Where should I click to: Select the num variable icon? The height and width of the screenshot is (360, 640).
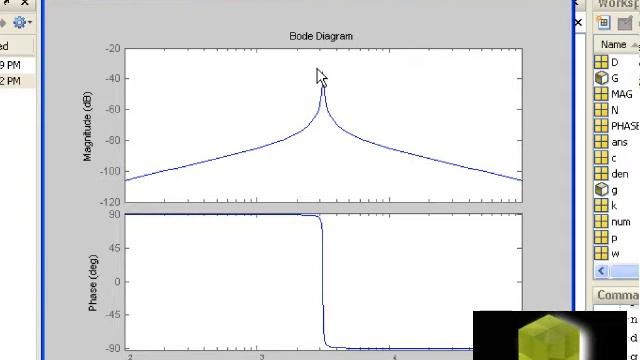pyautogui.click(x=601, y=222)
